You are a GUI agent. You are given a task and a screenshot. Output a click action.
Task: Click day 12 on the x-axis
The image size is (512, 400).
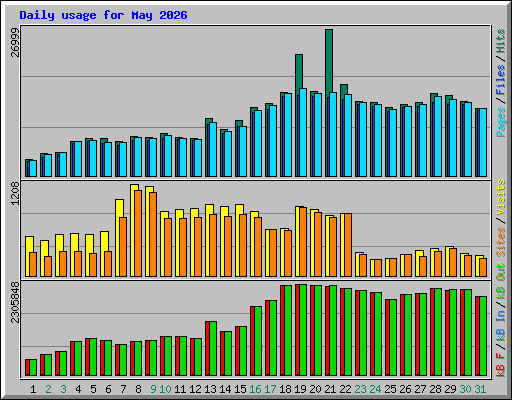pyautogui.click(x=195, y=389)
